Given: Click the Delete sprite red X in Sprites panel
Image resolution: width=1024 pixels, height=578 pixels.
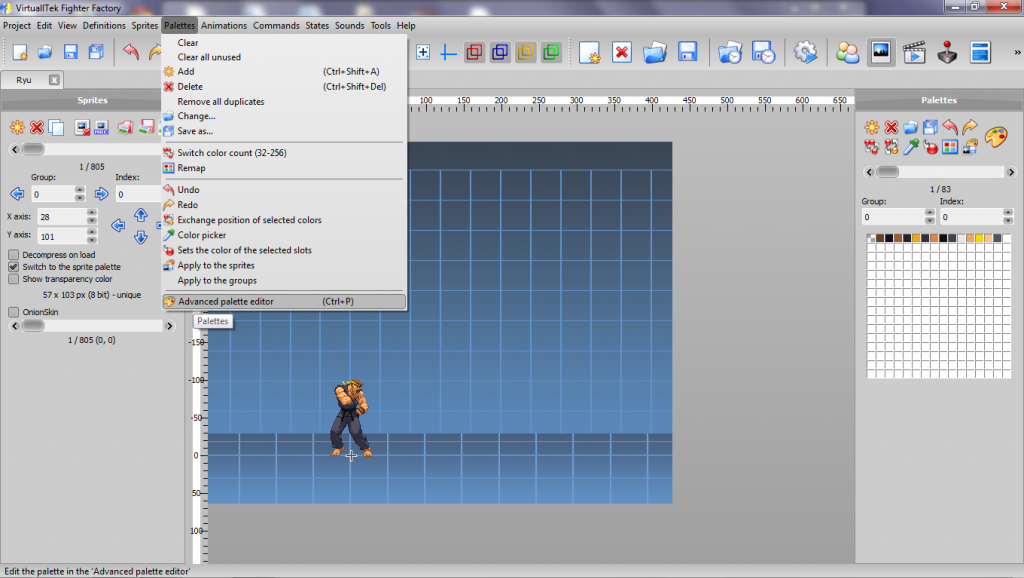Looking at the screenshot, I should click(37, 127).
